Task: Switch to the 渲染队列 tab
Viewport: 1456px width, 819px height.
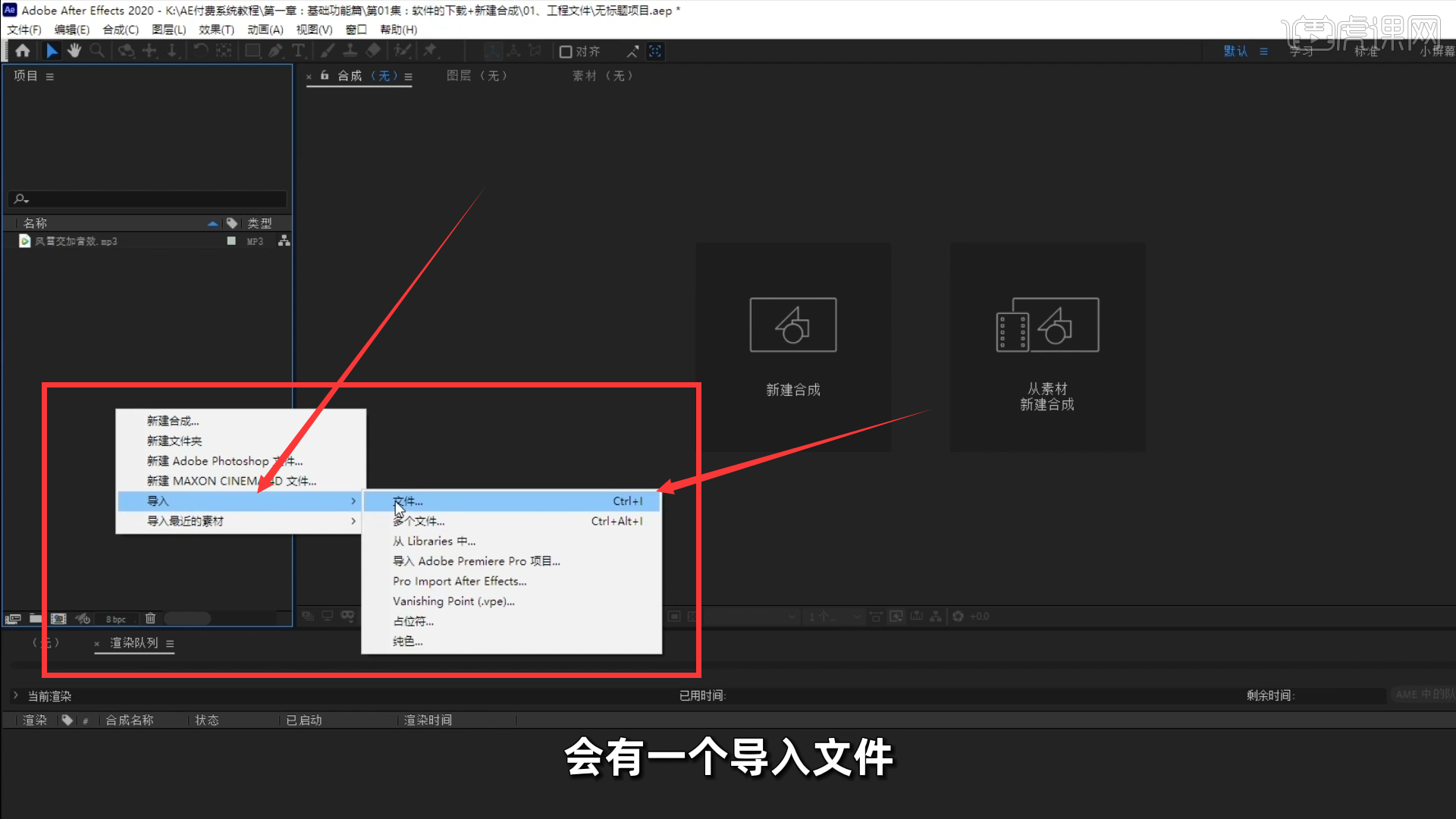Action: point(134,642)
